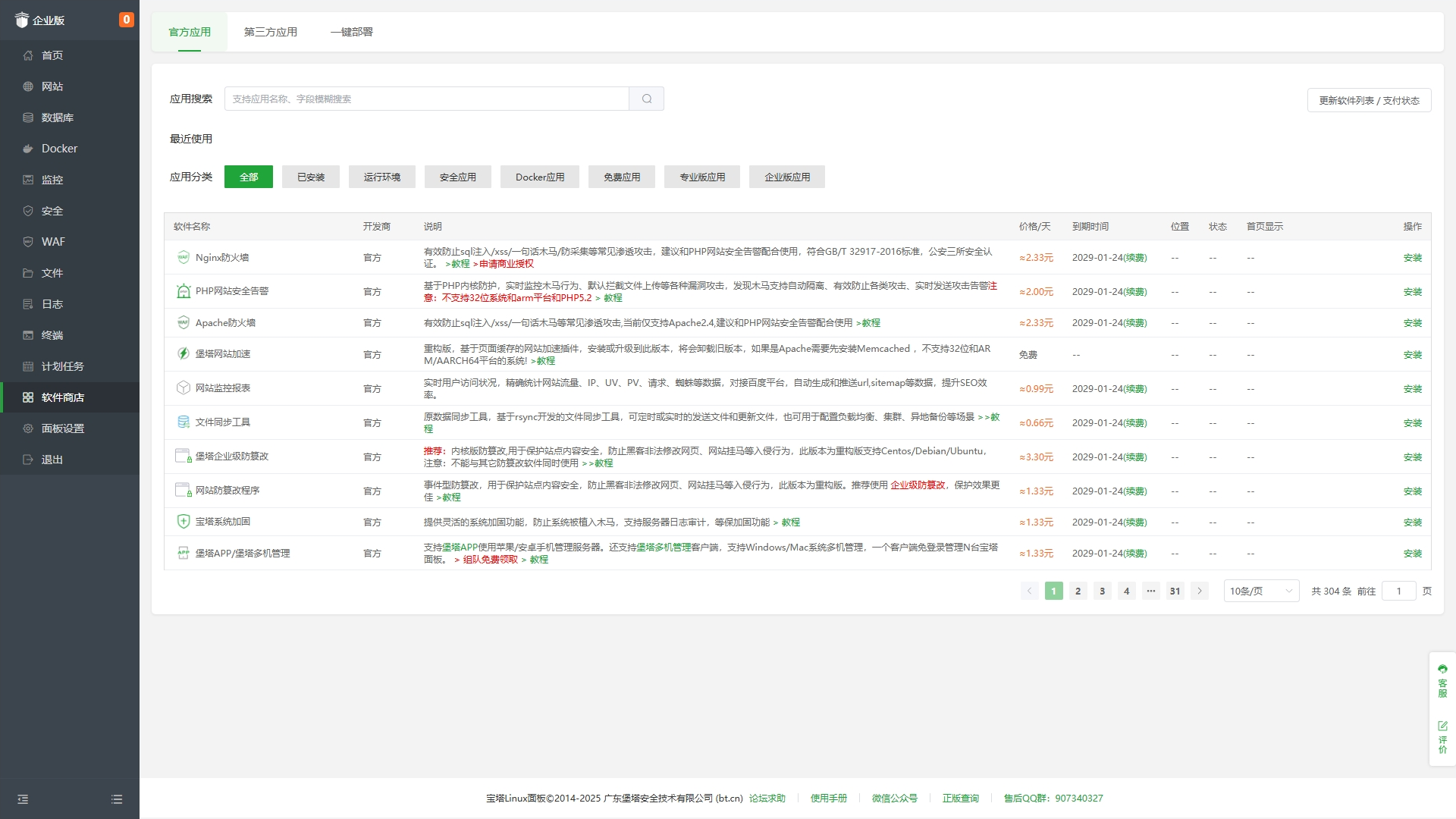
Task: Click the 堡垒网站加速 lightning icon
Action: point(183,353)
